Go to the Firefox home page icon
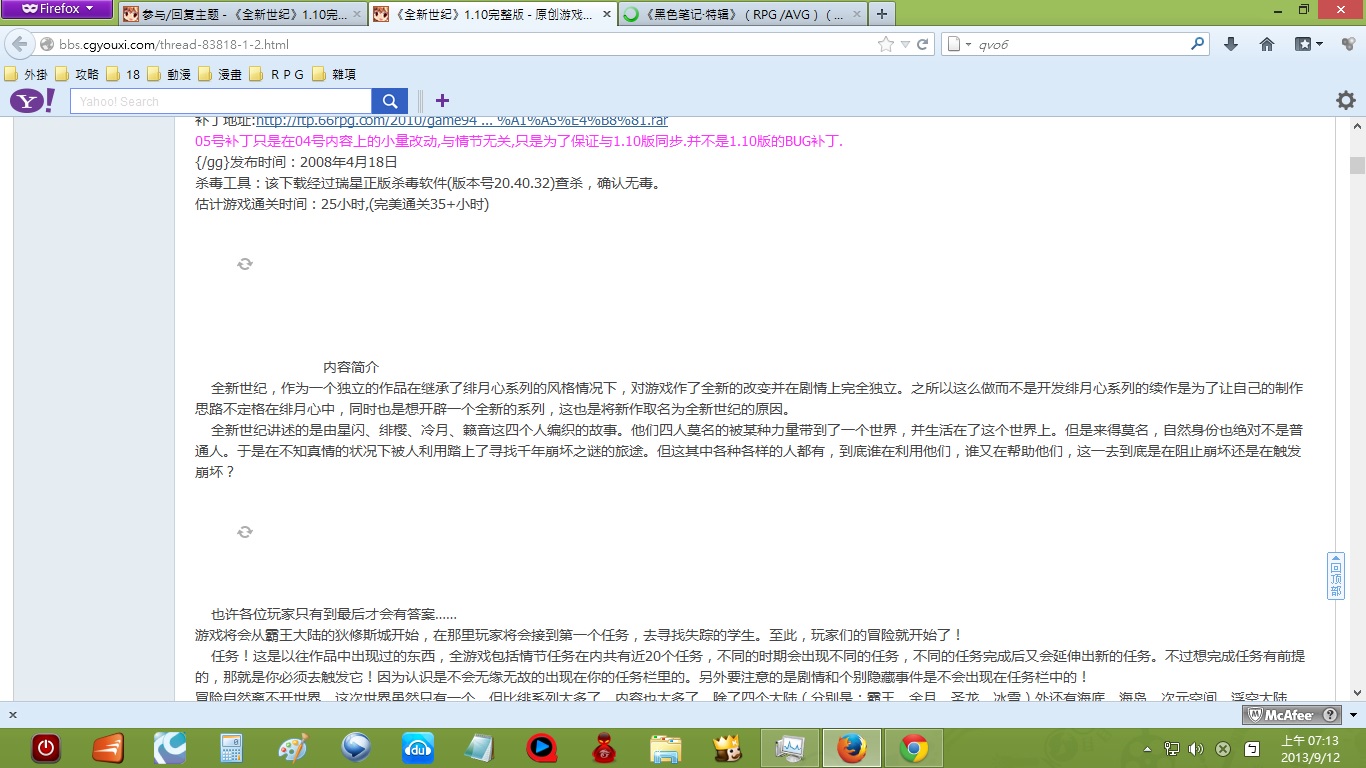1366x768 pixels. 1267,45
